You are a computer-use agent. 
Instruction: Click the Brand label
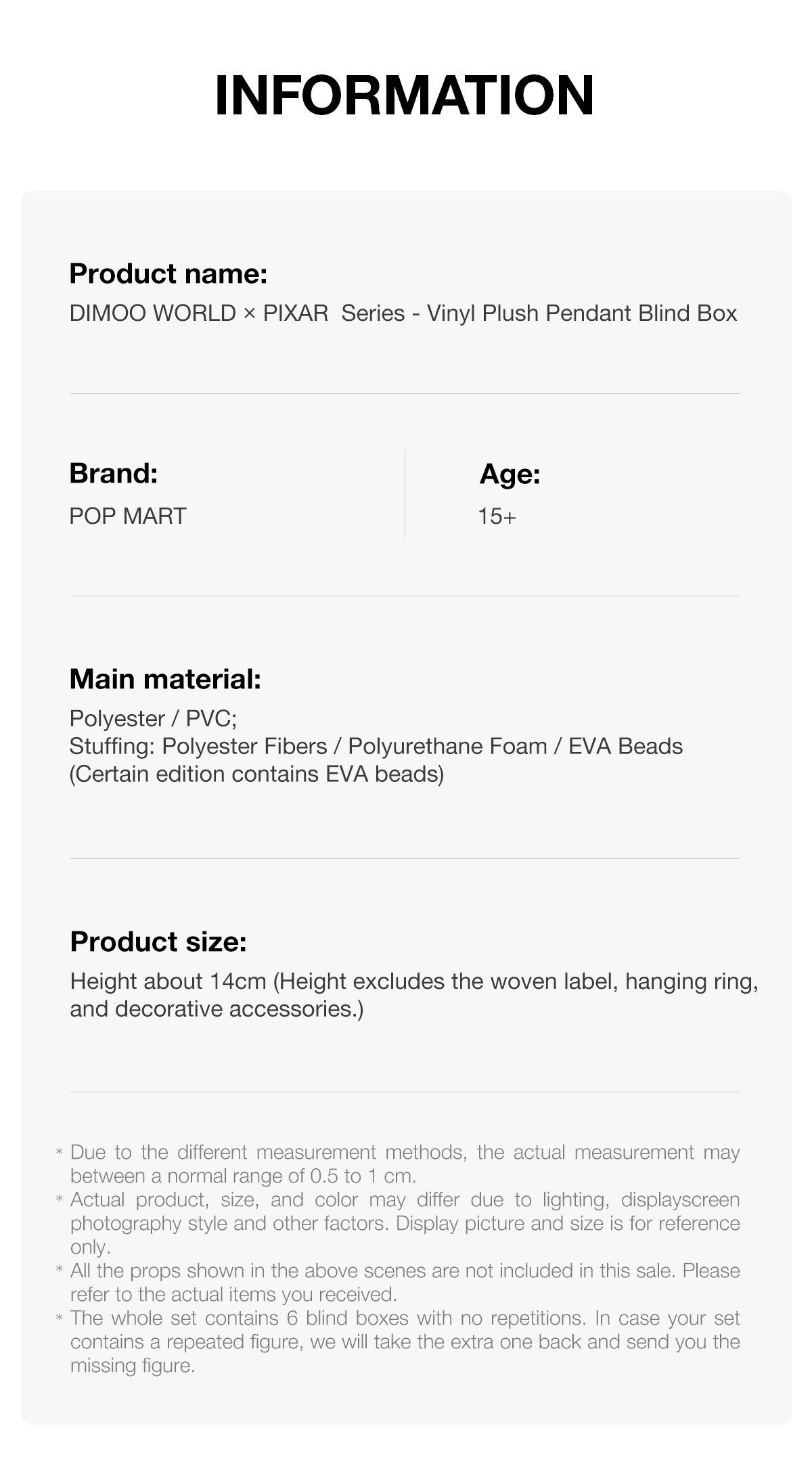(113, 473)
